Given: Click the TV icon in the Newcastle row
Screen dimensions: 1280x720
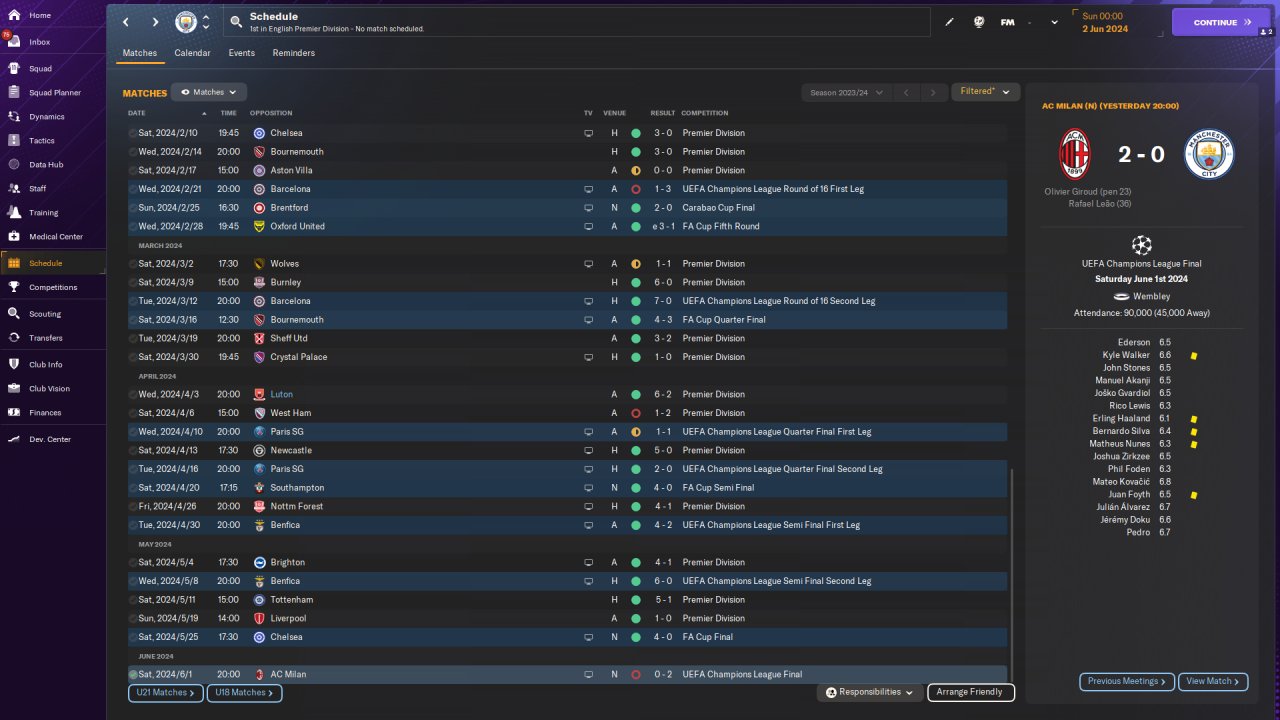Looking at the screenshot, I should pyautogui.click(x=589, y=450).
